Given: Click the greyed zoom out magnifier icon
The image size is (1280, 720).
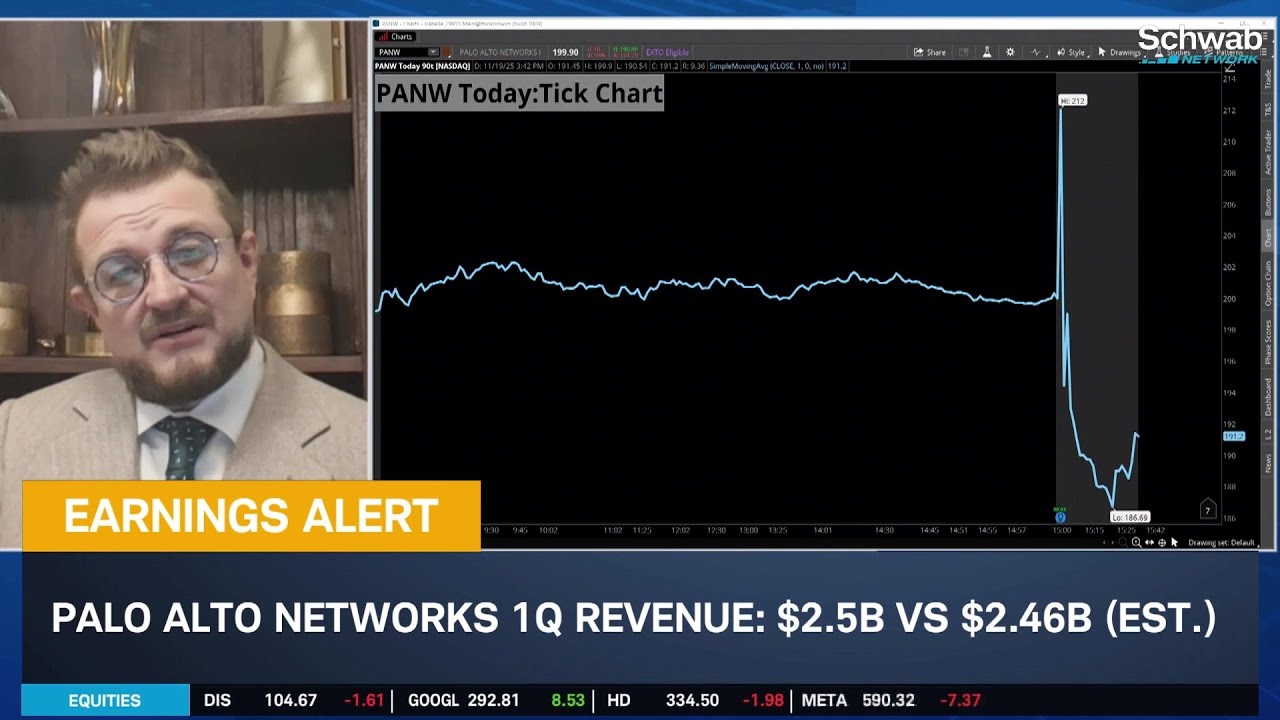Looking at the screenshot, I should pos(1123,542).
